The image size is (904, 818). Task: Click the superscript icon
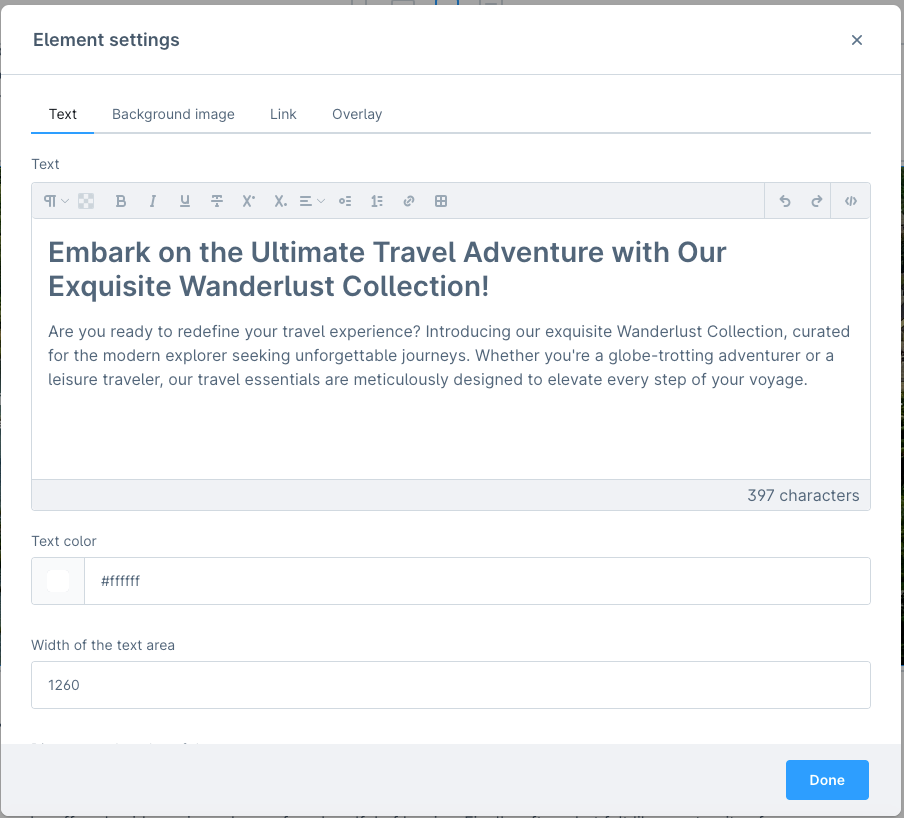pos(249,201)
